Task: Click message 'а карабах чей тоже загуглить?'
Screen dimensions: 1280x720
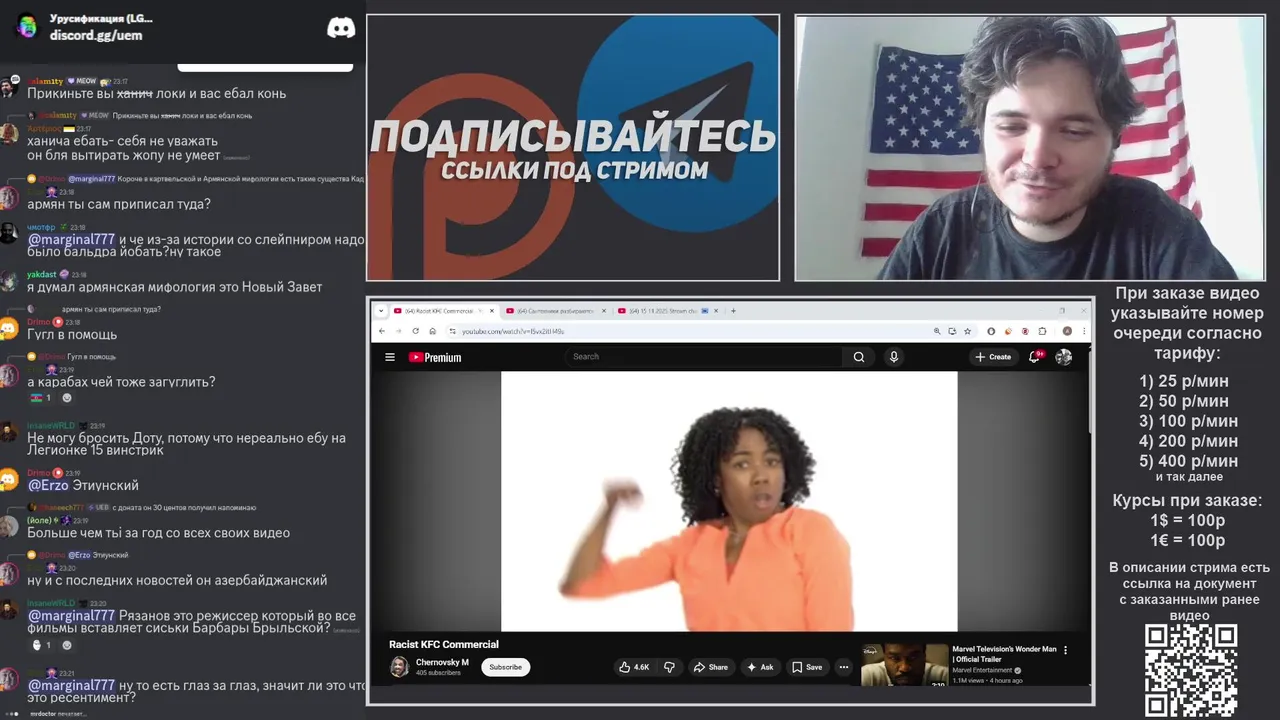Action: pos(121,382)
